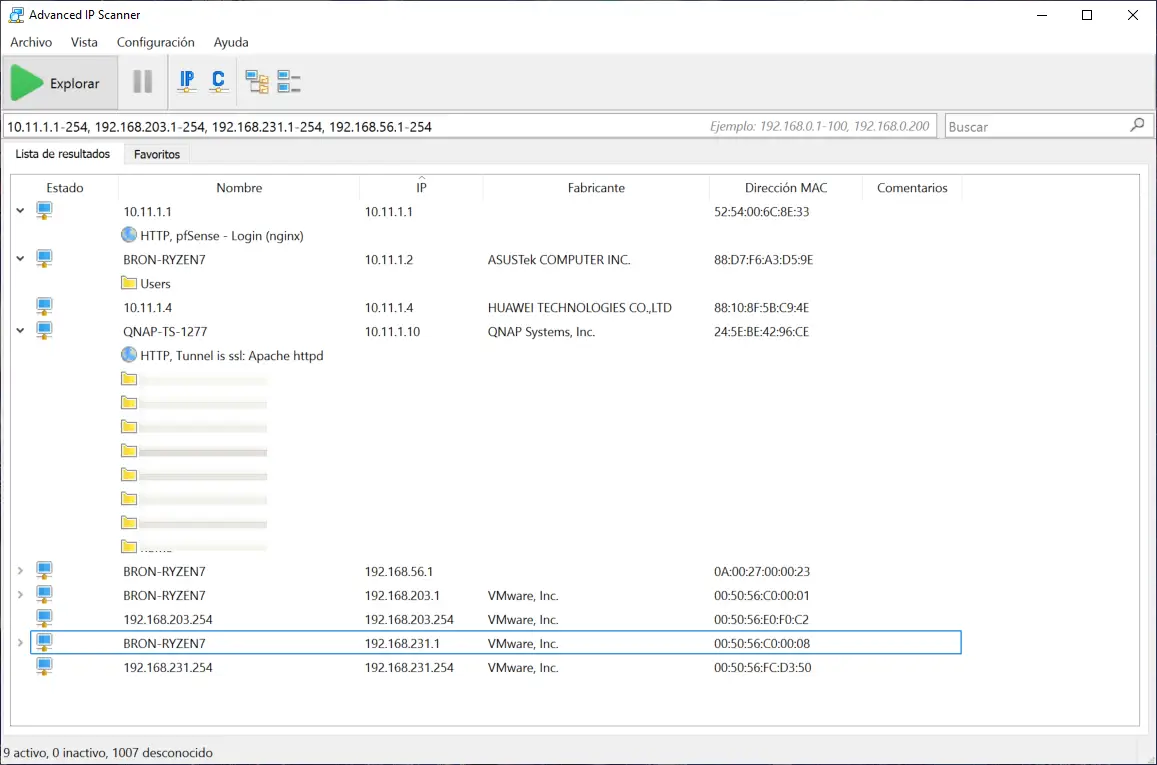
Task: Open the HTTP pfSense Login globe icon
Action: (x=128, y=234)
